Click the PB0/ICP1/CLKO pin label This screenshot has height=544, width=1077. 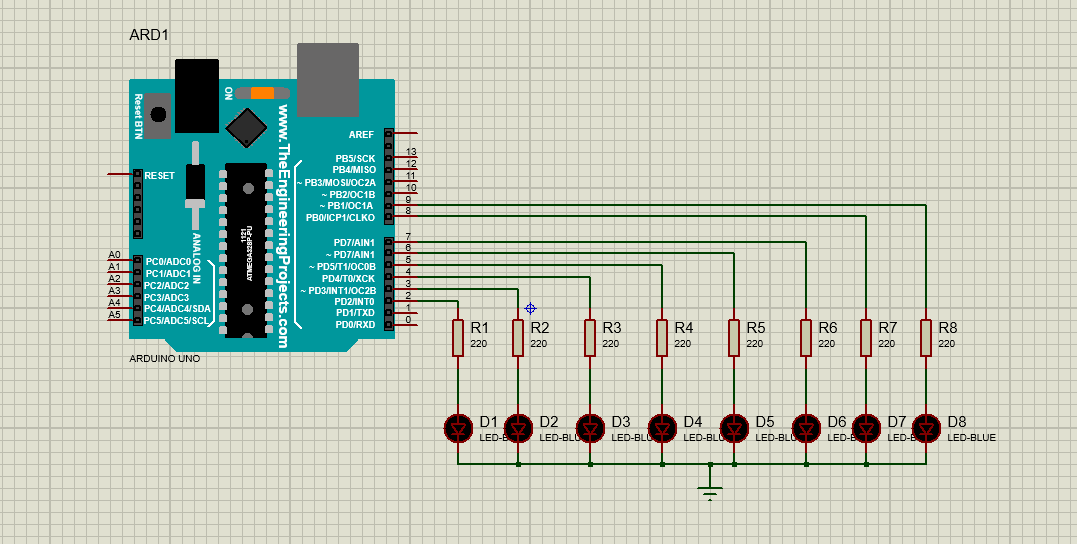coord(341,218)
